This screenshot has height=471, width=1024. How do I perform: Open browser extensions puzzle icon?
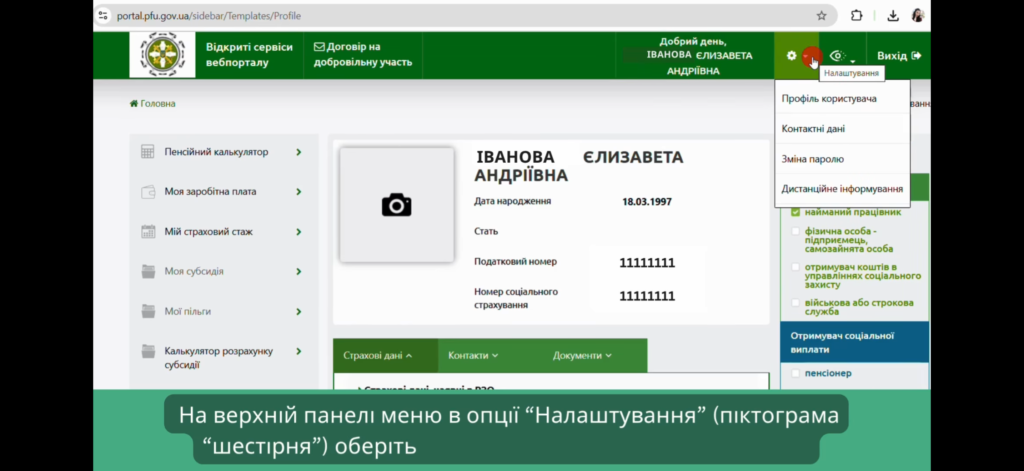click(856, 16)
